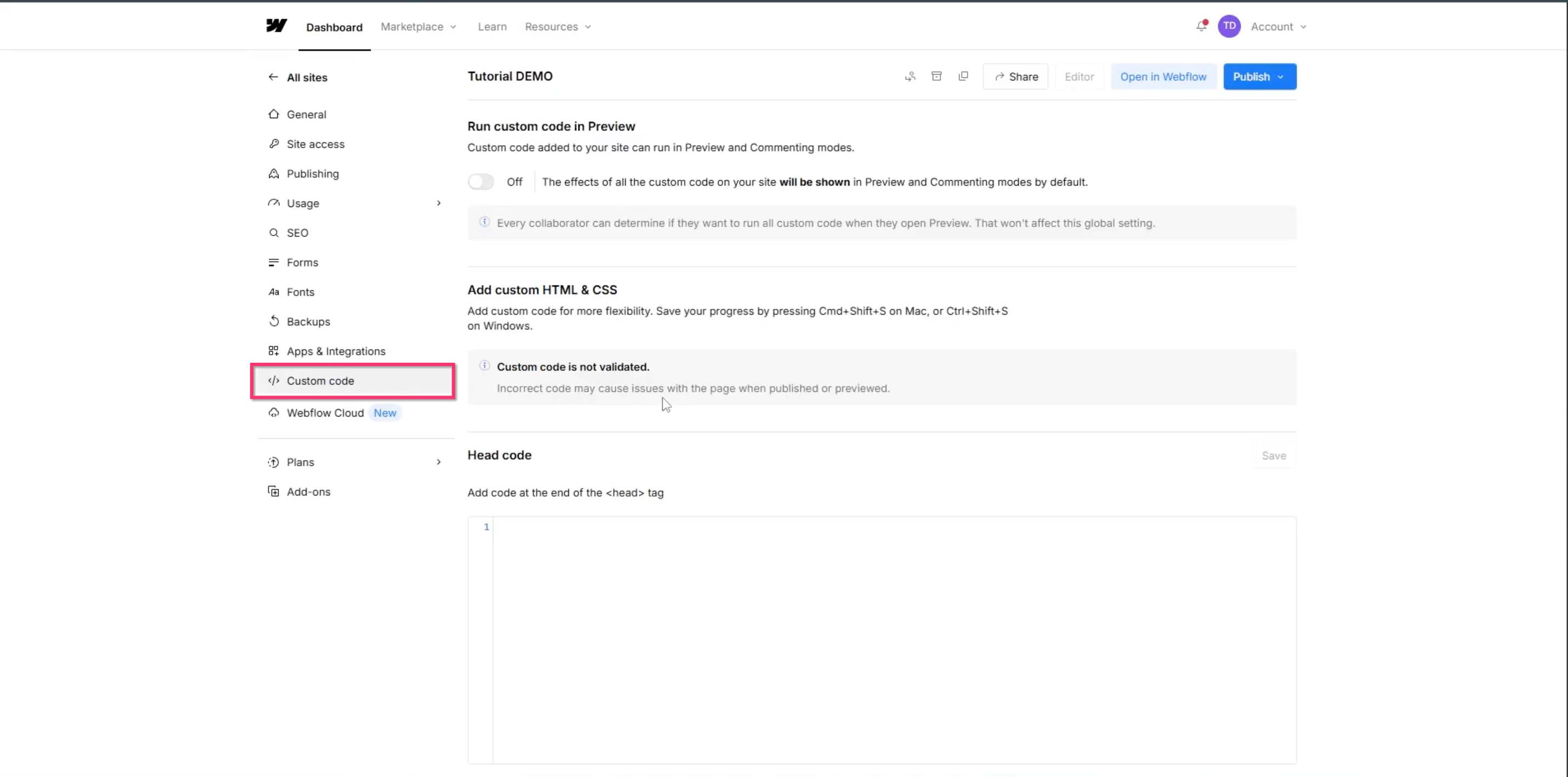Click the transfer site icon
Viewport: 1568px width, 777px height.
(910, 77)
